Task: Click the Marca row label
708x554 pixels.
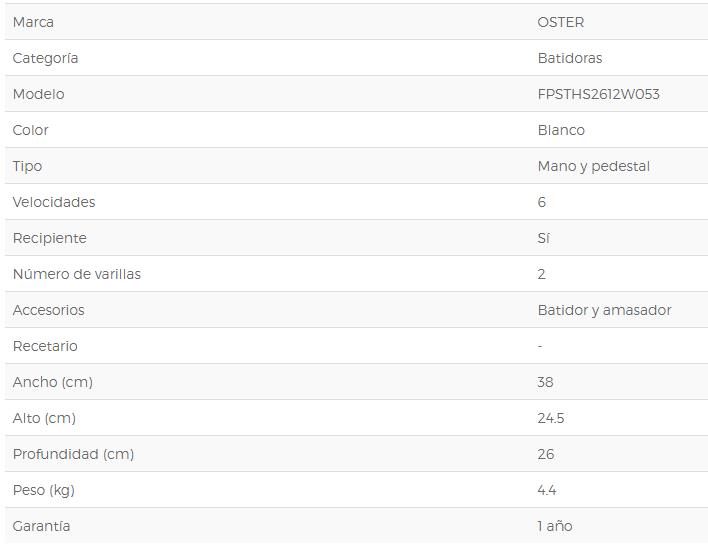Action: [x=33, y=22]
